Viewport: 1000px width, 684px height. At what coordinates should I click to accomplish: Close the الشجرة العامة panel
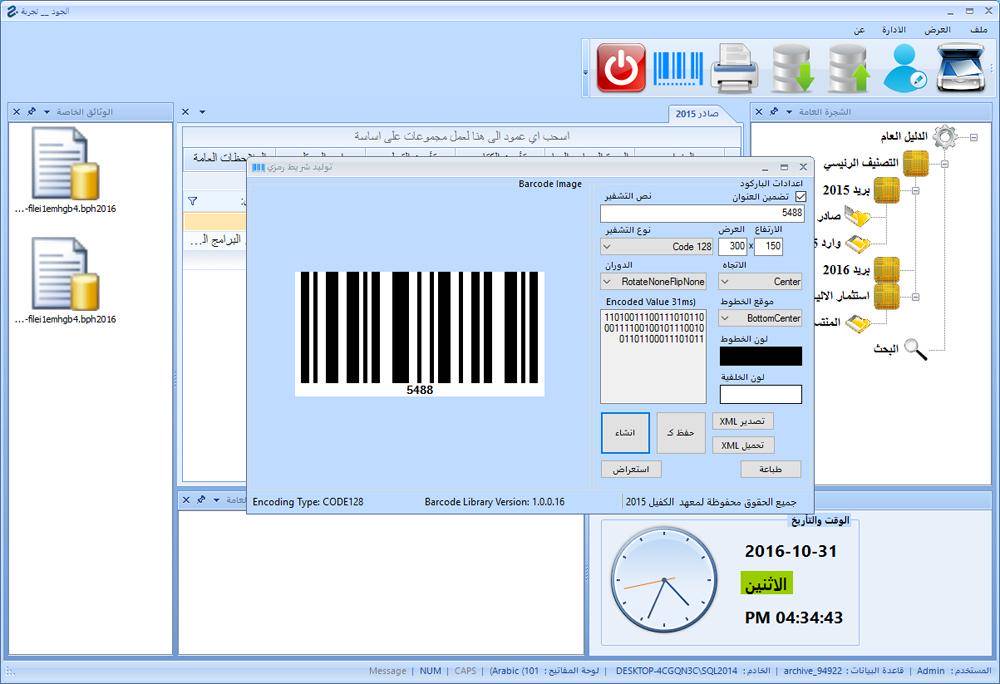[759, 112]
